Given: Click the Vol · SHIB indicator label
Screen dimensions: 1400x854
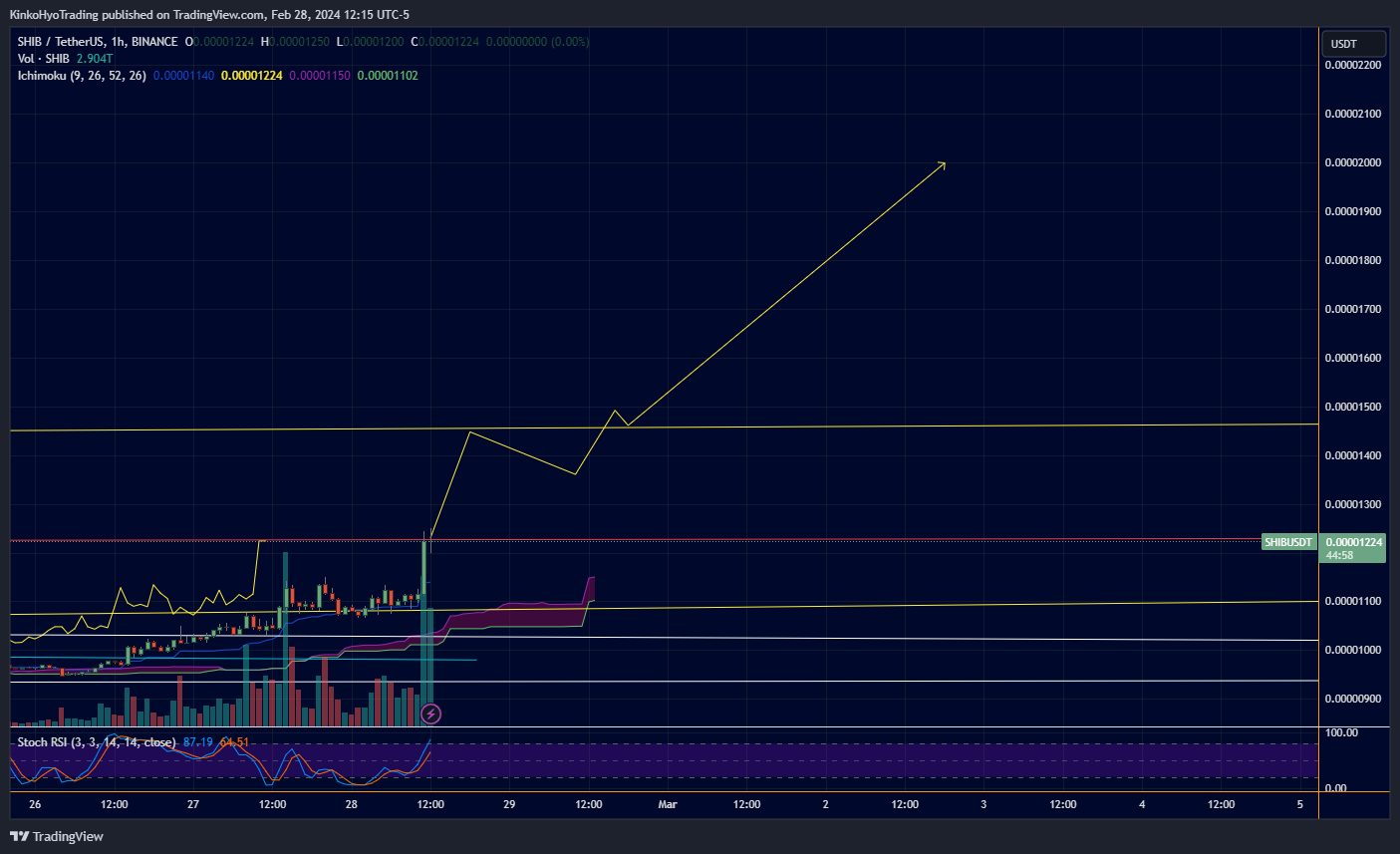Looking at the screenshot, I should (43, 59).
